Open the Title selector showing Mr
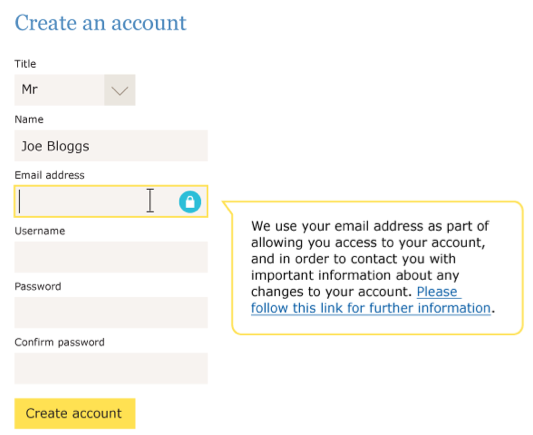Screen dimensions: 533x435 pyautogui.click(x=75, y=90)
